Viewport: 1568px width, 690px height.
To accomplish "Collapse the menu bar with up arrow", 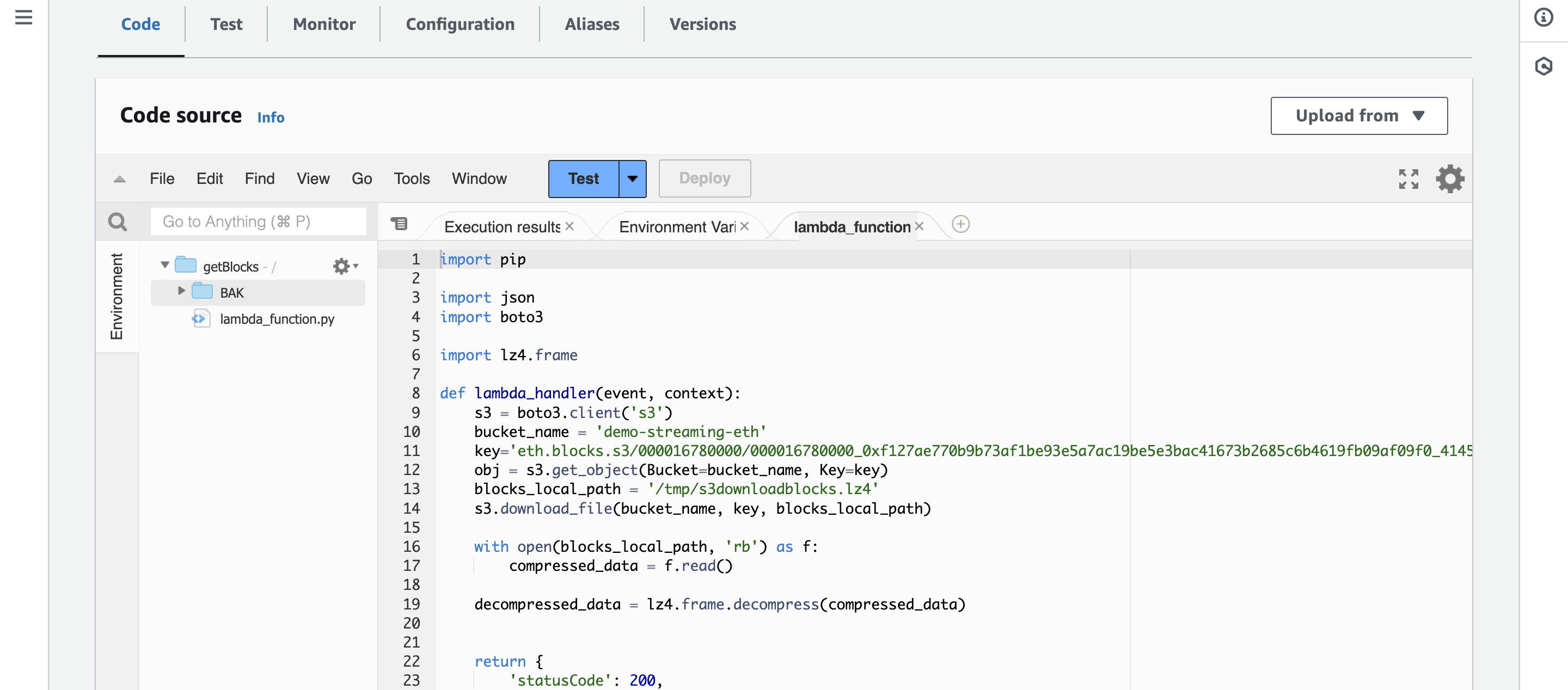I will click(119, 179).
